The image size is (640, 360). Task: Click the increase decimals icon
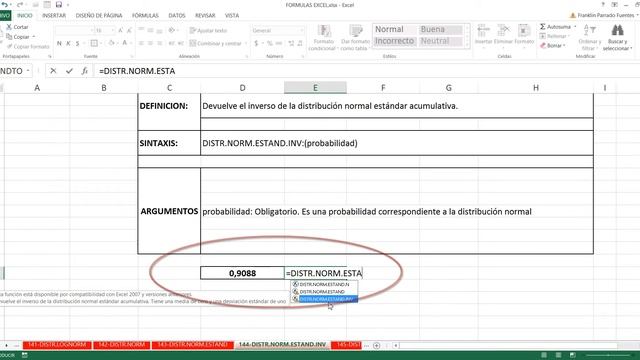click(x=291, y=43)
